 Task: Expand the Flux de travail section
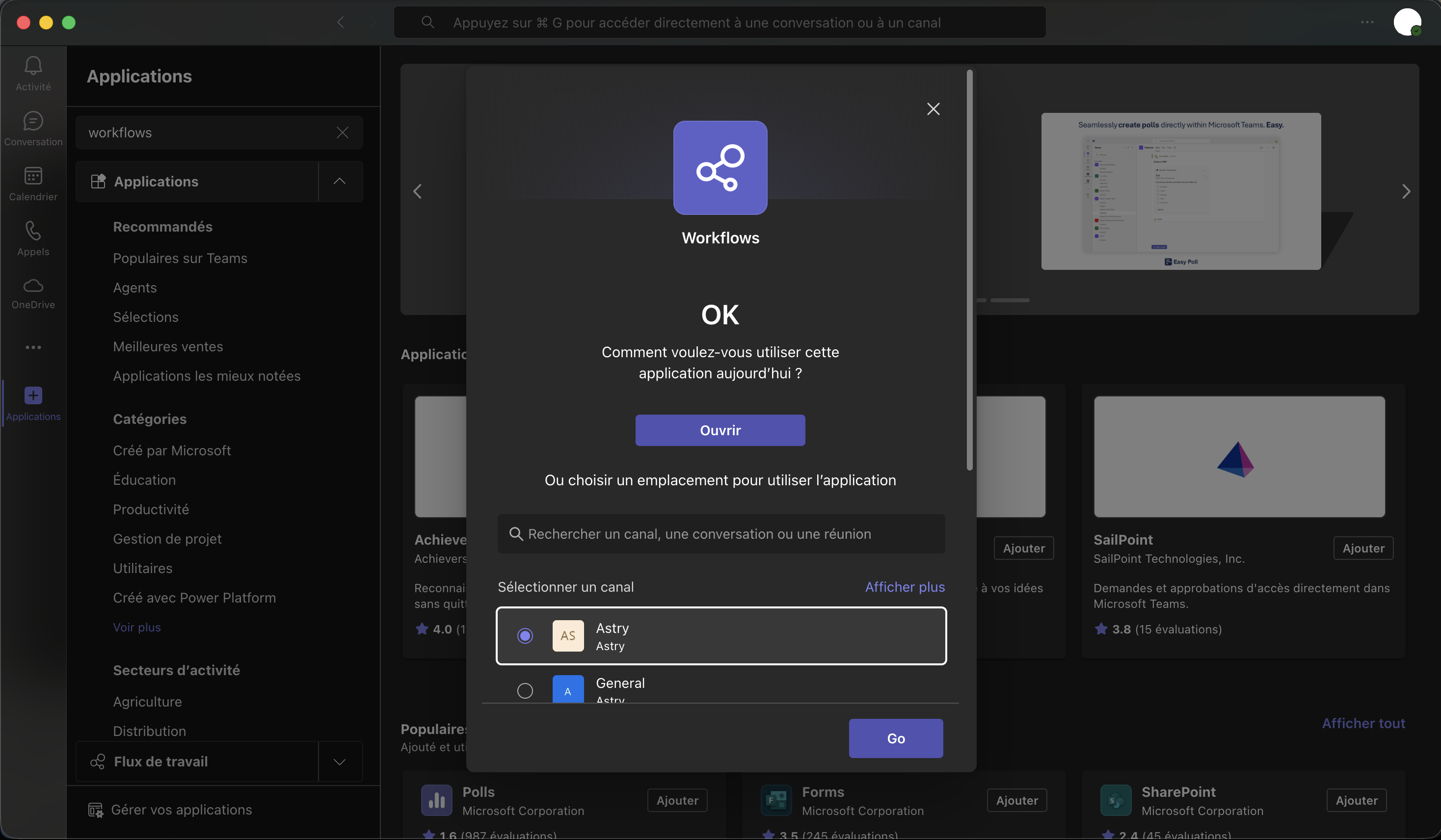click(340, 761)
